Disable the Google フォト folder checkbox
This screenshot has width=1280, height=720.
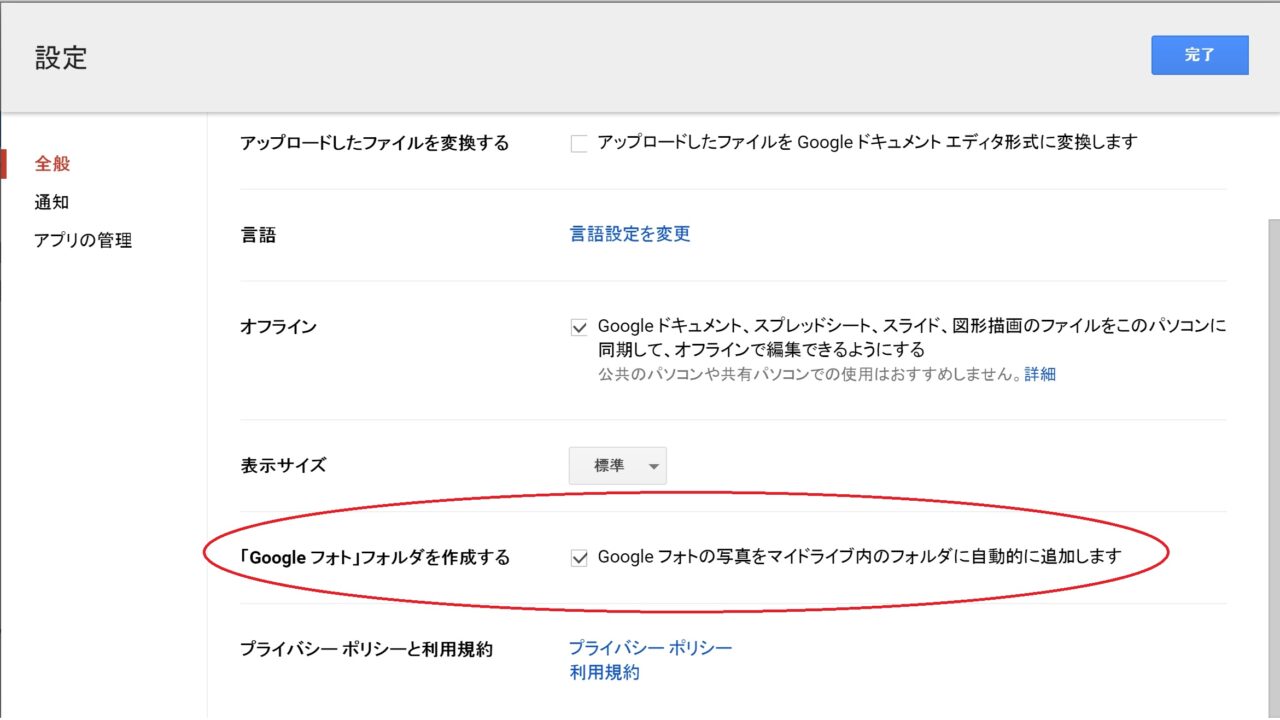click(578, 558)
